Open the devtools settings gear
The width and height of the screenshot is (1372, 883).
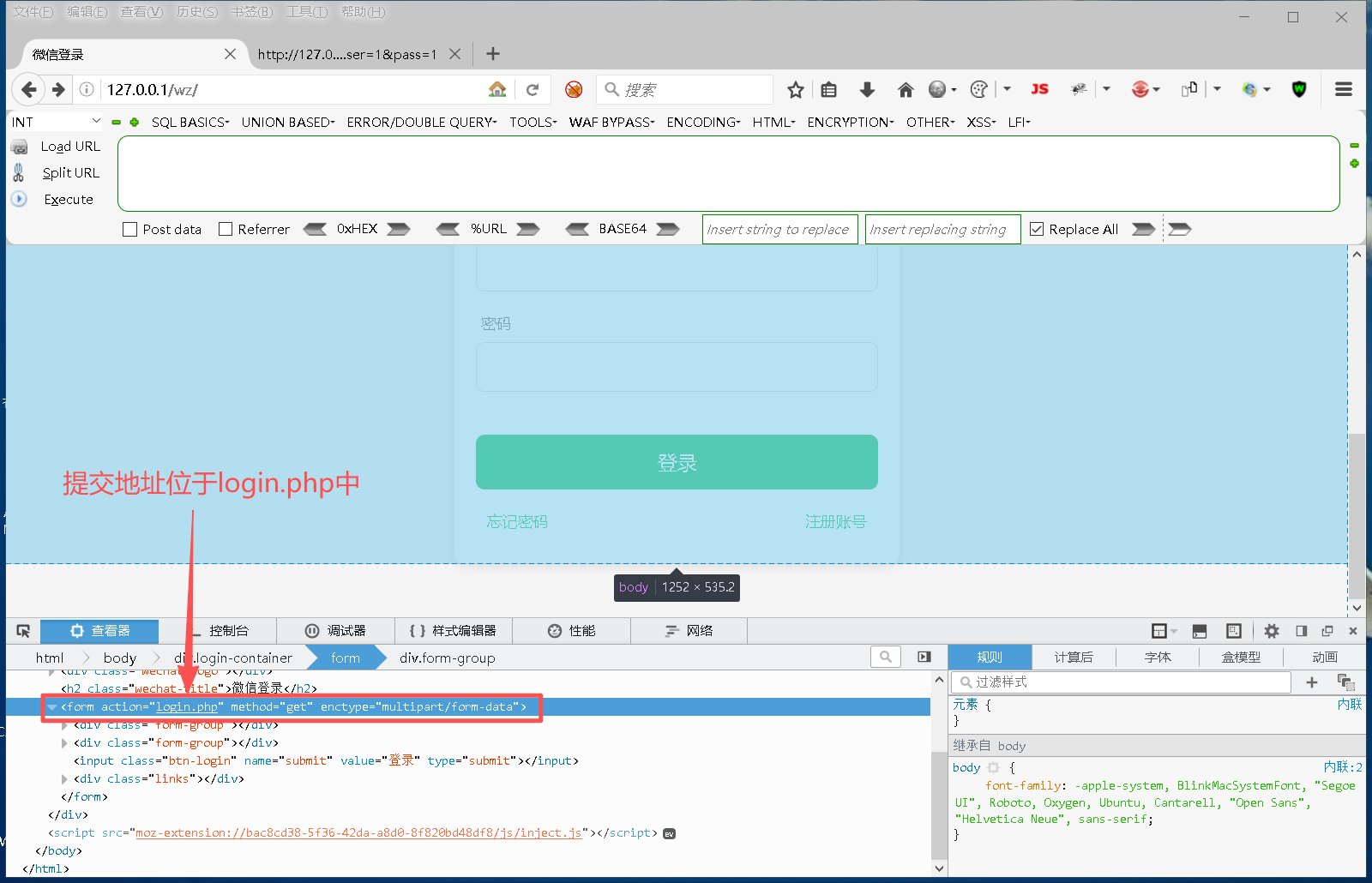point(1272,631)
